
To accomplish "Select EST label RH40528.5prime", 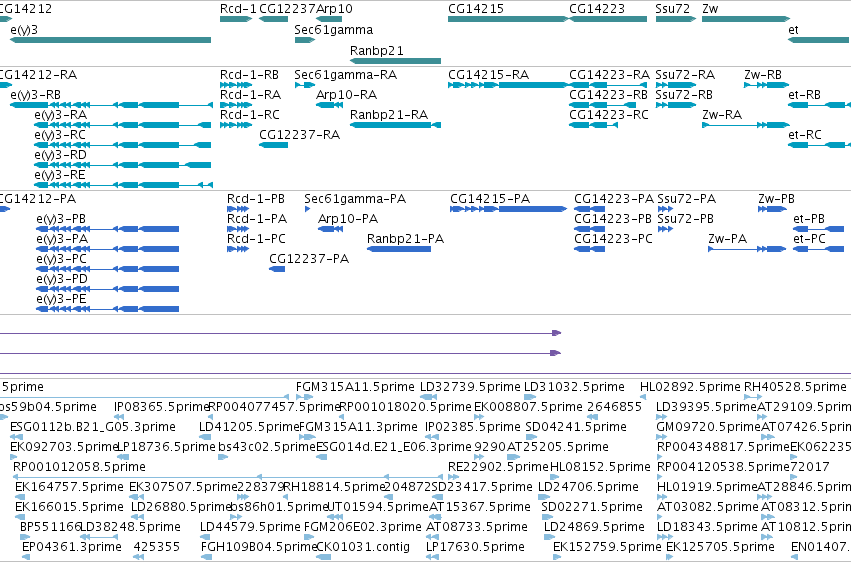I will (x=795, y=387).
